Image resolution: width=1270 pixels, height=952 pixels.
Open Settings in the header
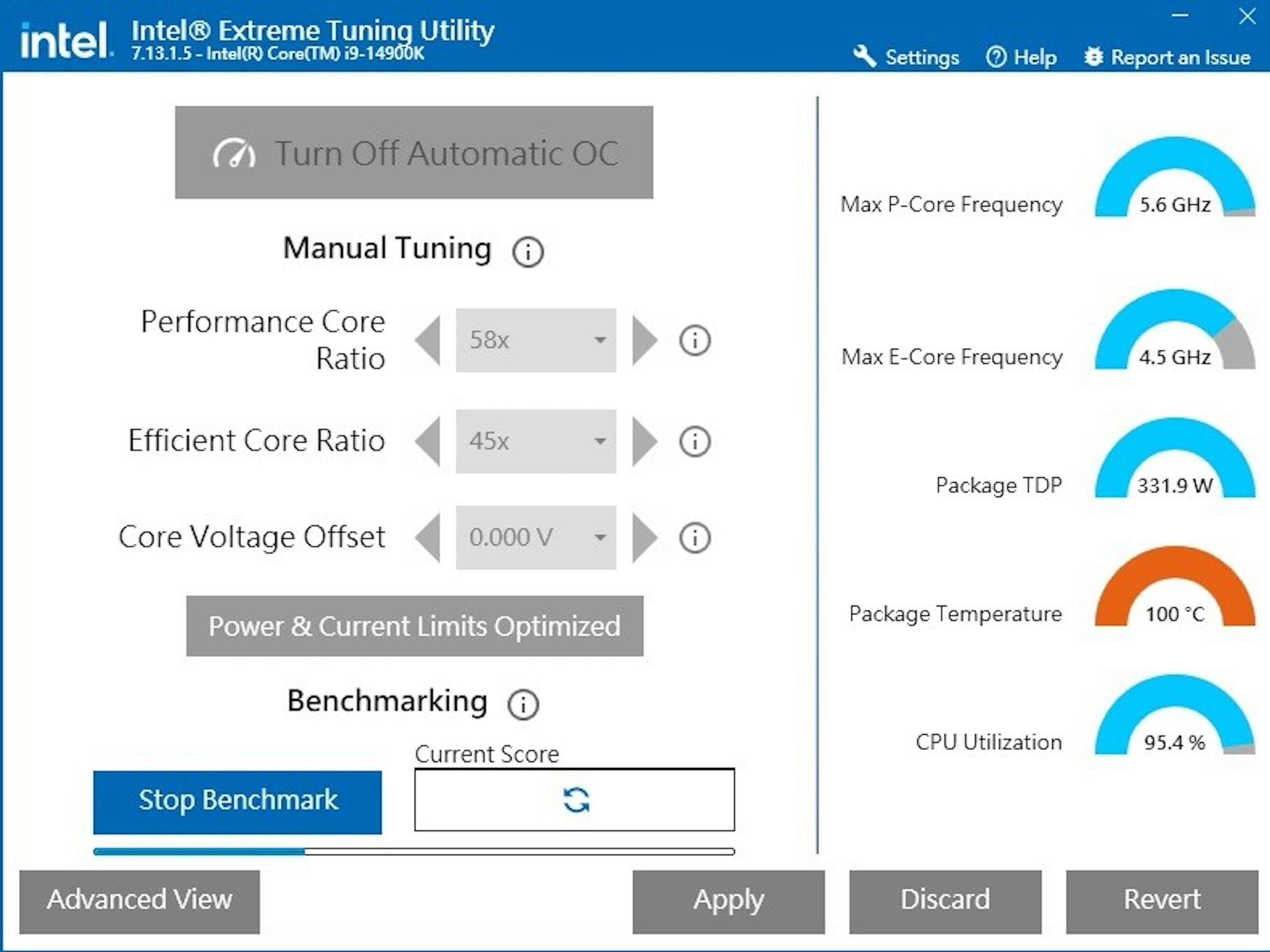click(906, 57)
